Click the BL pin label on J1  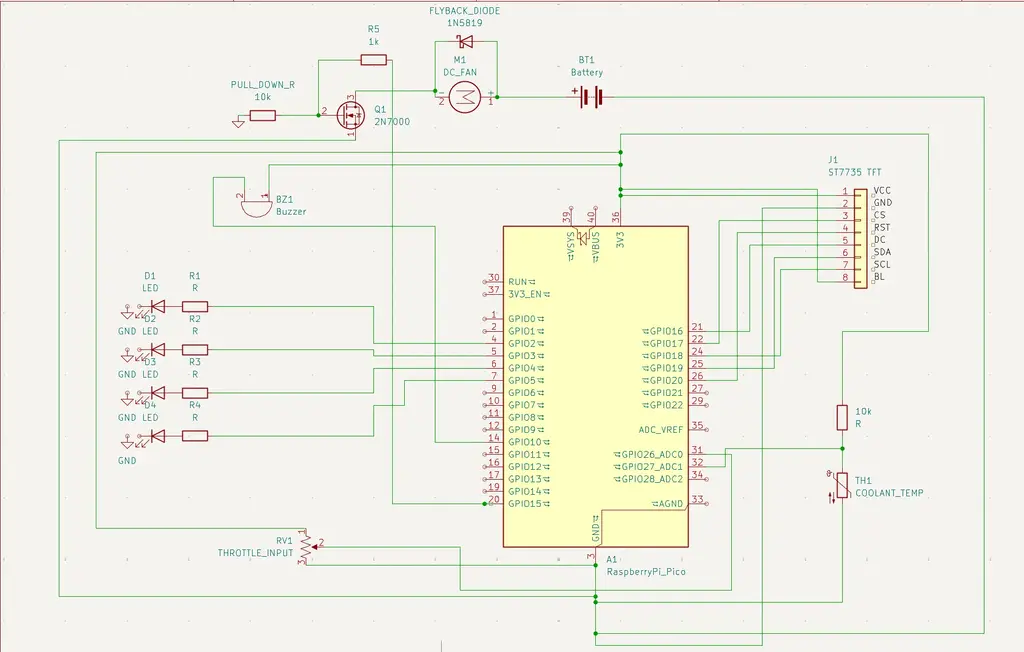880,277
